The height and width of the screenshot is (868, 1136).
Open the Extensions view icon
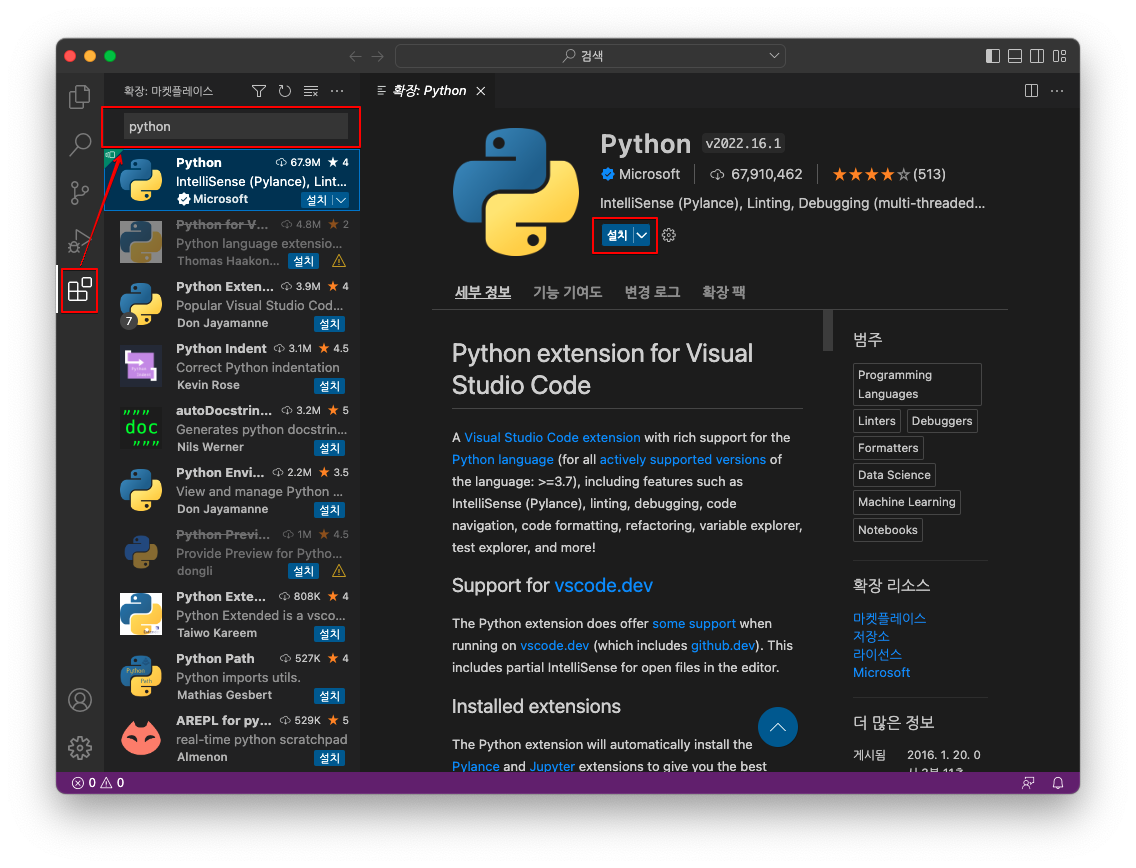coord(80,289)
